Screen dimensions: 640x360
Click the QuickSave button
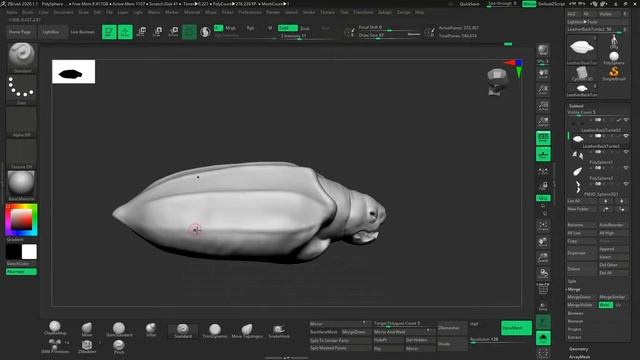[x=469, y=4]
